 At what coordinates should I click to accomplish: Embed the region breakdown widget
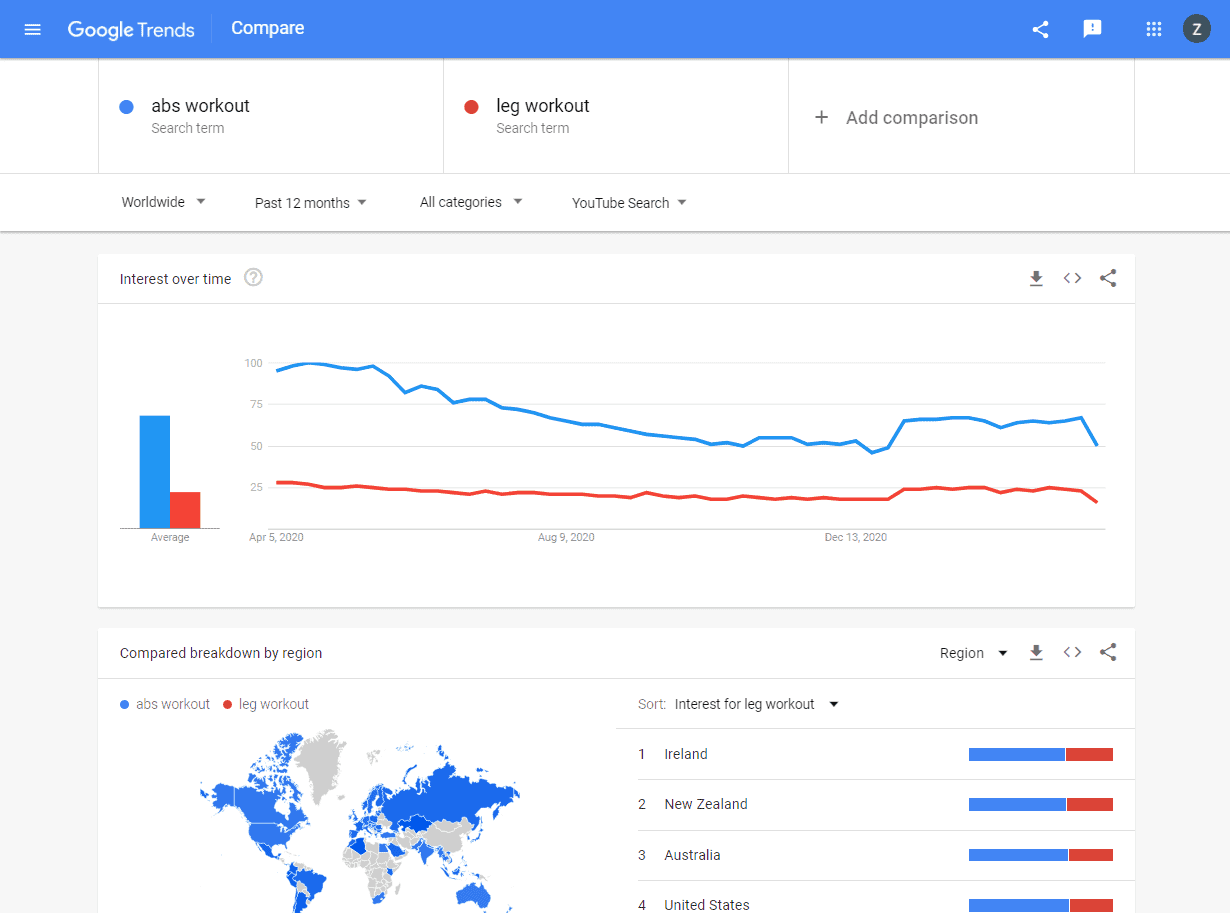pyautogui.click(x=1072, y=653)
